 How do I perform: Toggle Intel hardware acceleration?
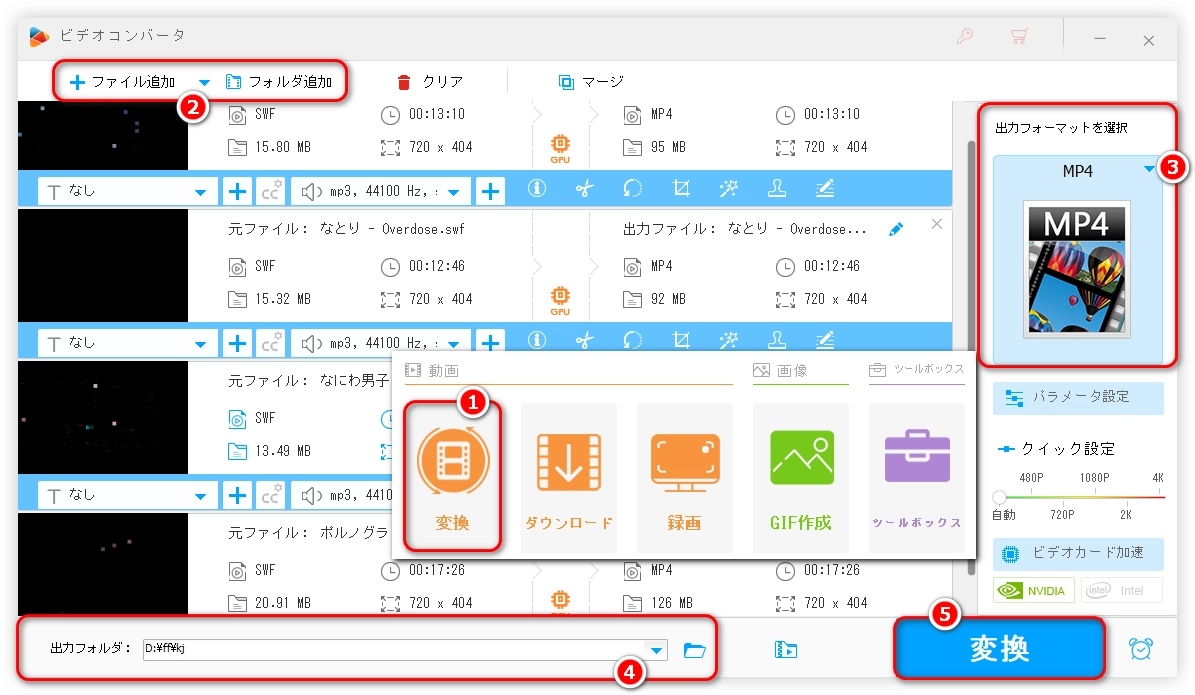1121,590
